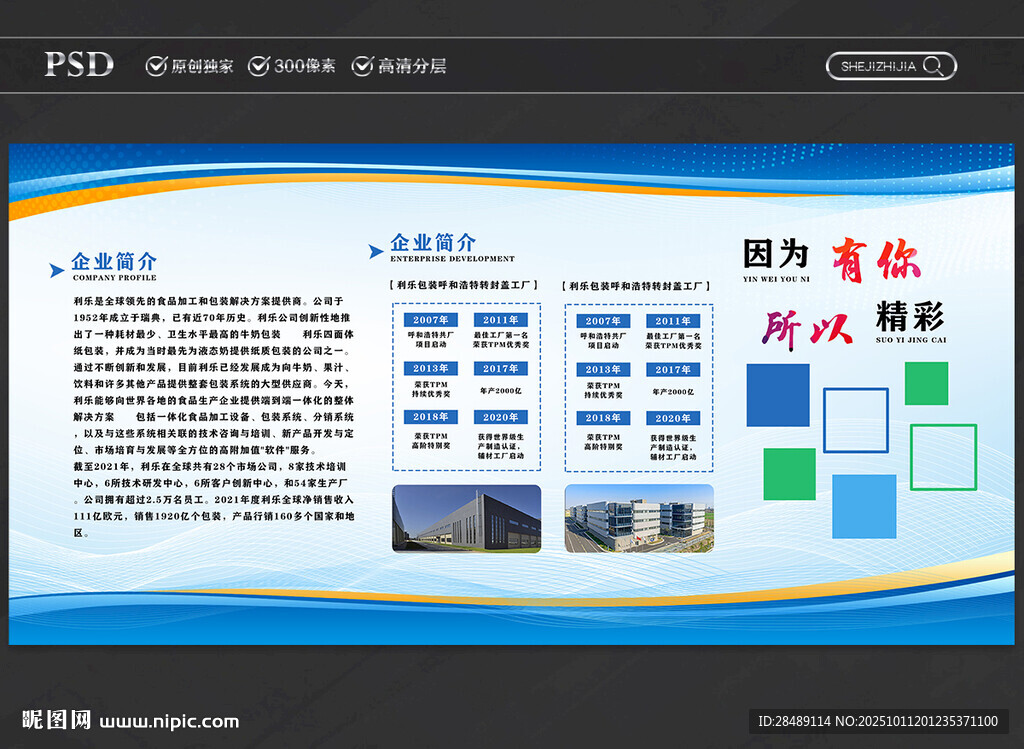
Task: Select the line starting 1952年成立于瑞典
Action: pyautogui.click(x=212, y=318)
